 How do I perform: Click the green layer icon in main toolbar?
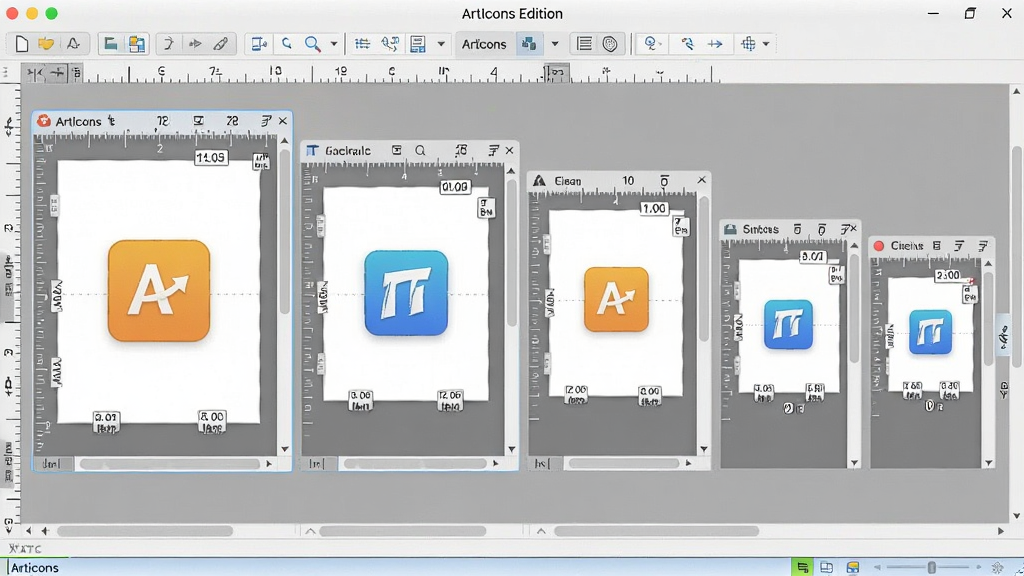(x=110, y=44)
